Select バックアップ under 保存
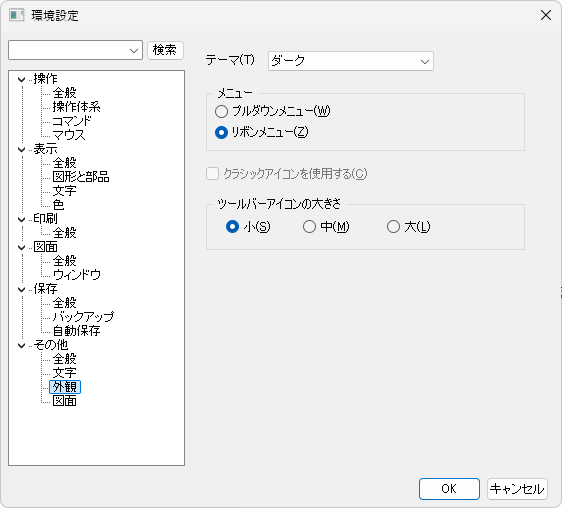This screenshot has width=562, height=508. [x=83, y=317]
